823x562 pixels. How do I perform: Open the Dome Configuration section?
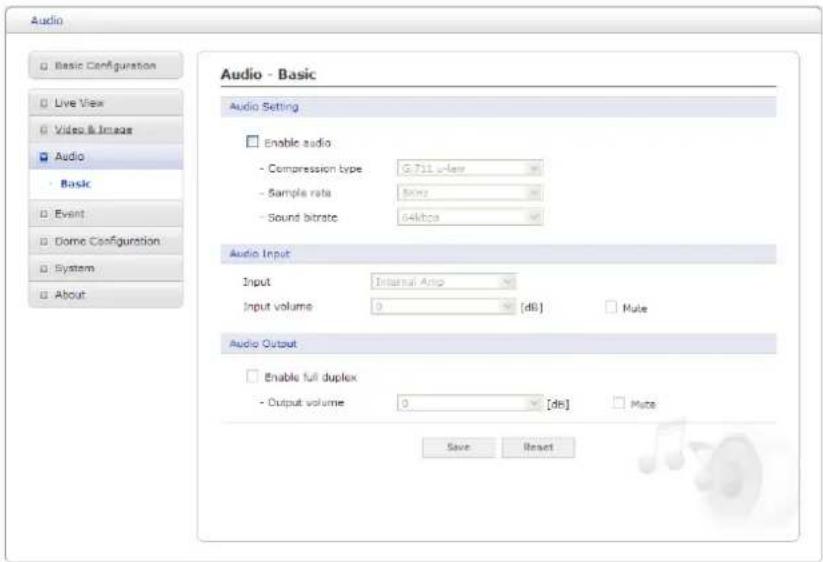click(x=105, y=241)
